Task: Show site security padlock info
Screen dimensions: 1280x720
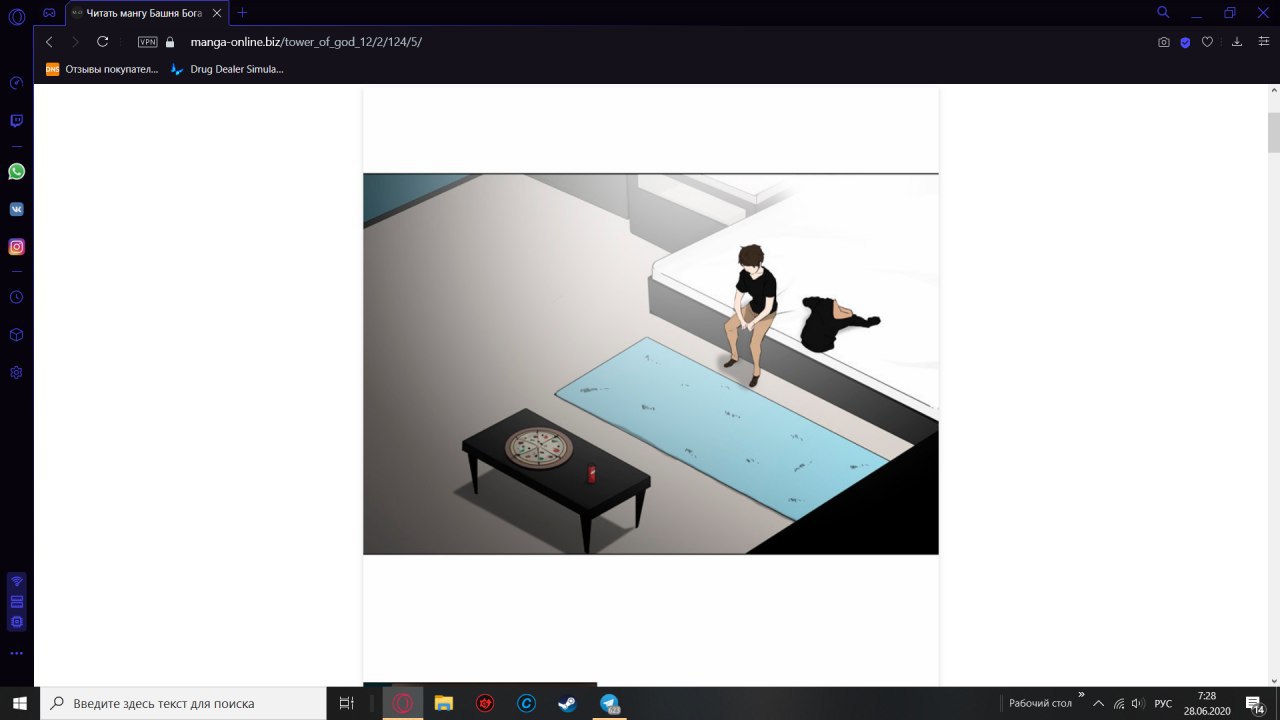Action: tap(170, 42)
